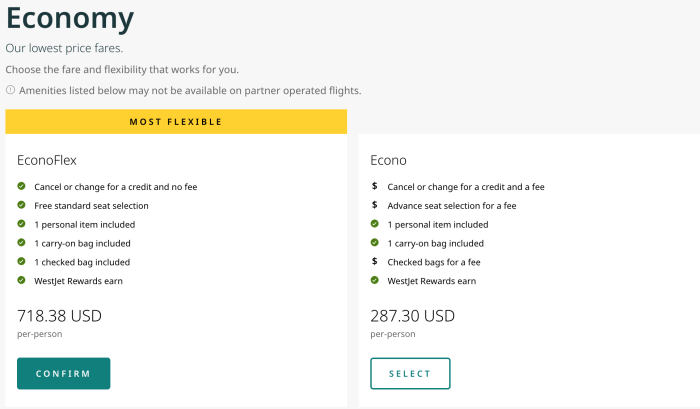Click the Econo fare title
The width and height of the screenshot is (700, 409).
coord(389,159)
